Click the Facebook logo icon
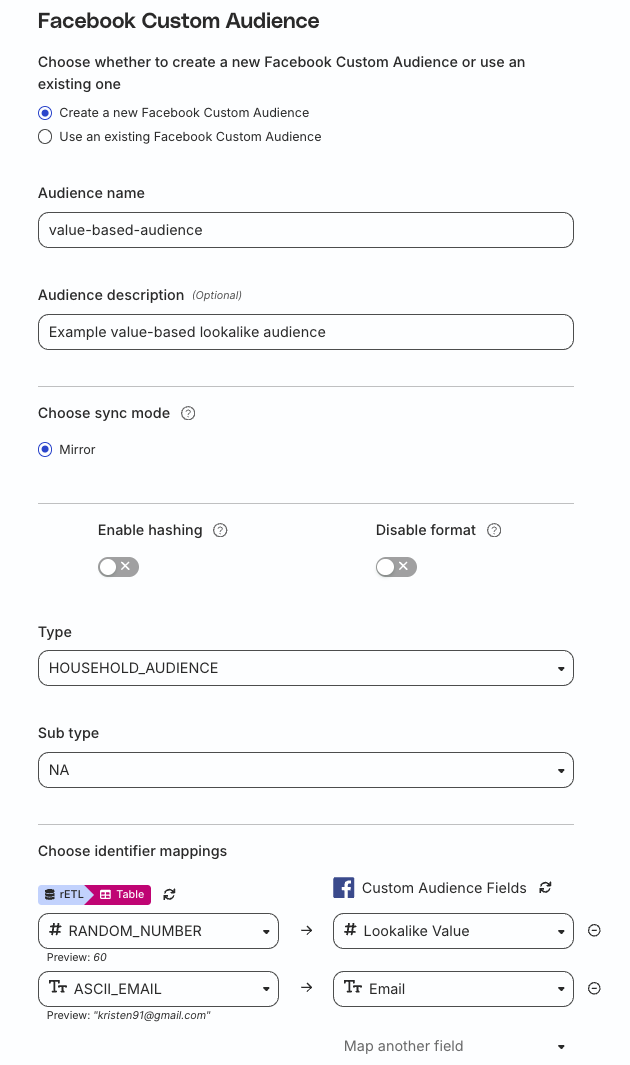Viewport: 630px width, 1065px height. [344, 887]
